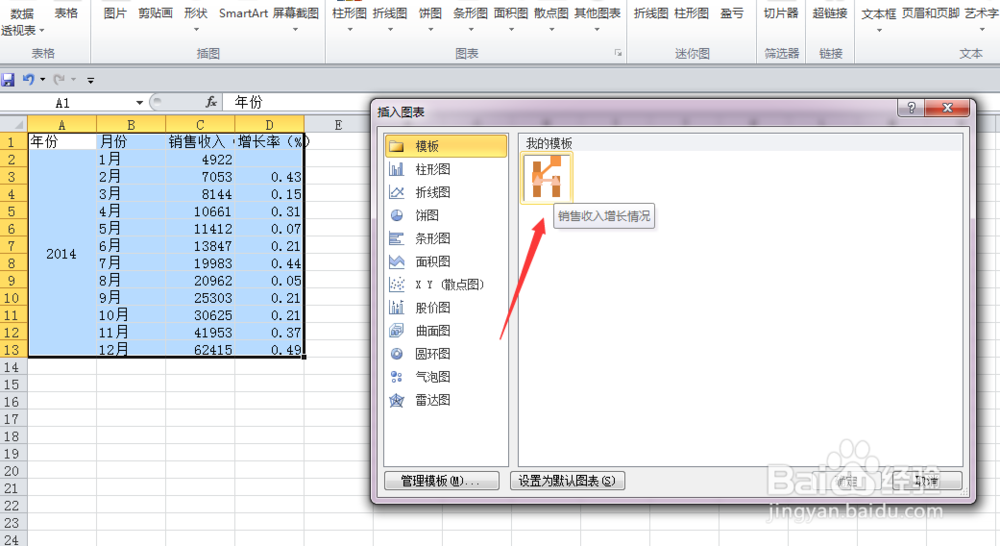Click cell containing 62415

(200, 350)
